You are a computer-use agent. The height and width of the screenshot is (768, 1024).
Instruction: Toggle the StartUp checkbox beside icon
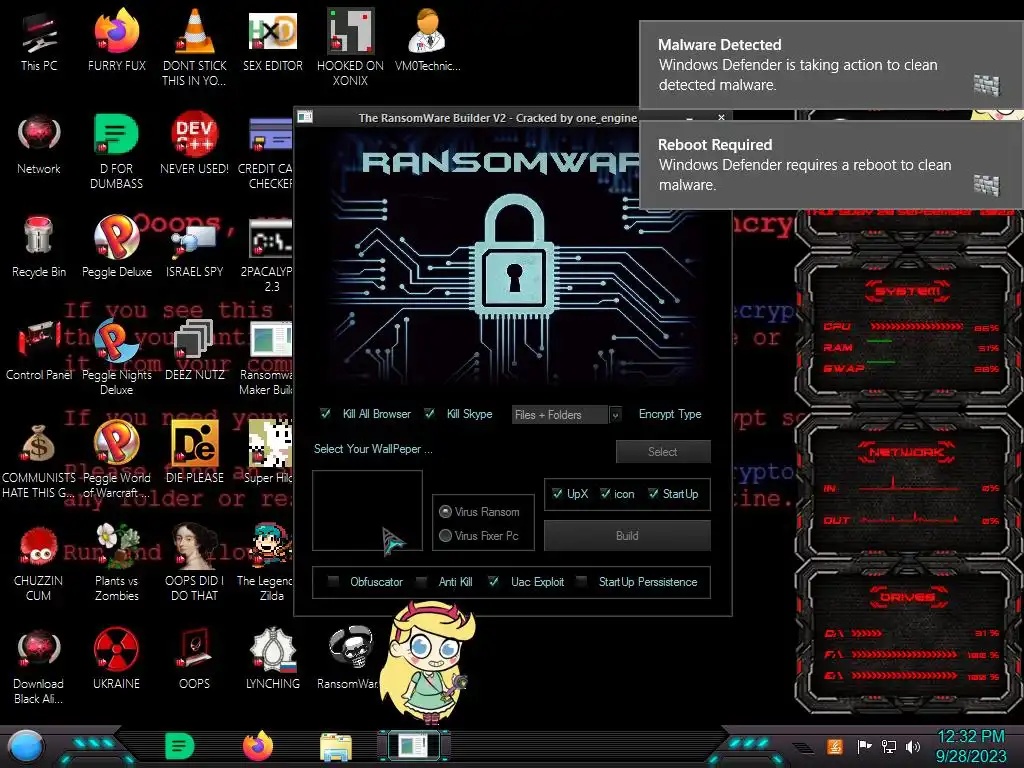point(653,494)
